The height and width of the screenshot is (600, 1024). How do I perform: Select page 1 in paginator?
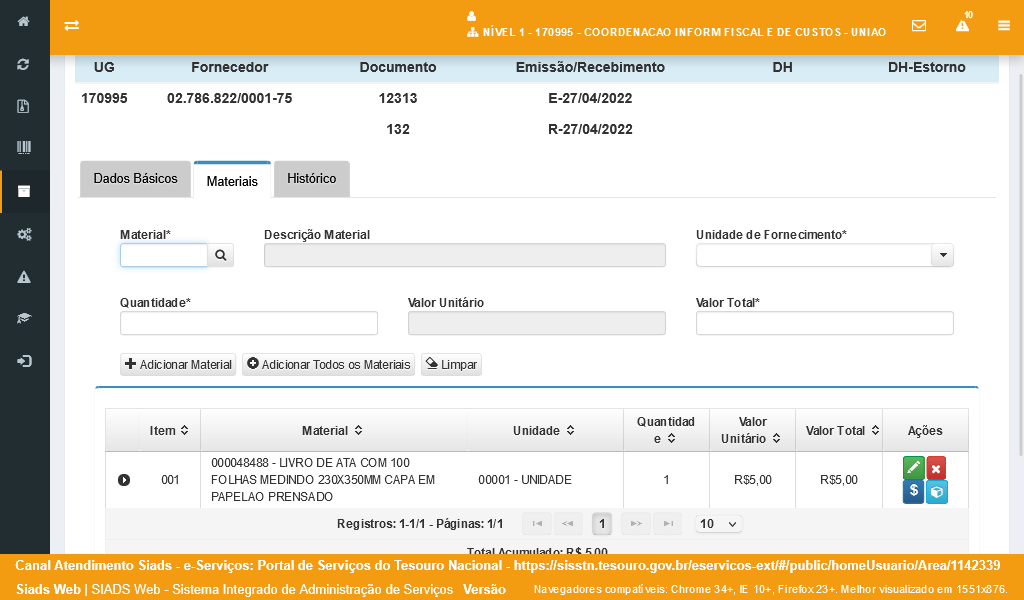point(602,524)
